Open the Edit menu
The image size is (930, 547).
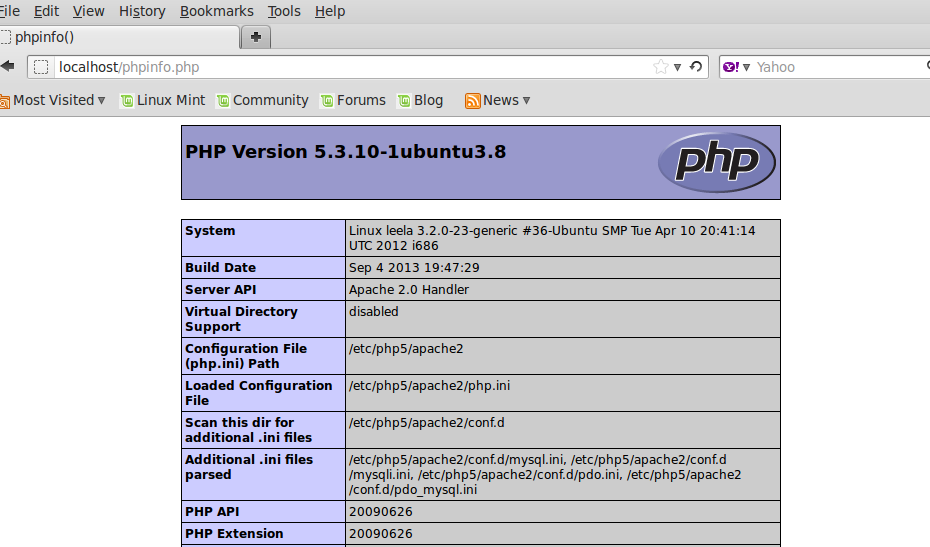point(46,11)
